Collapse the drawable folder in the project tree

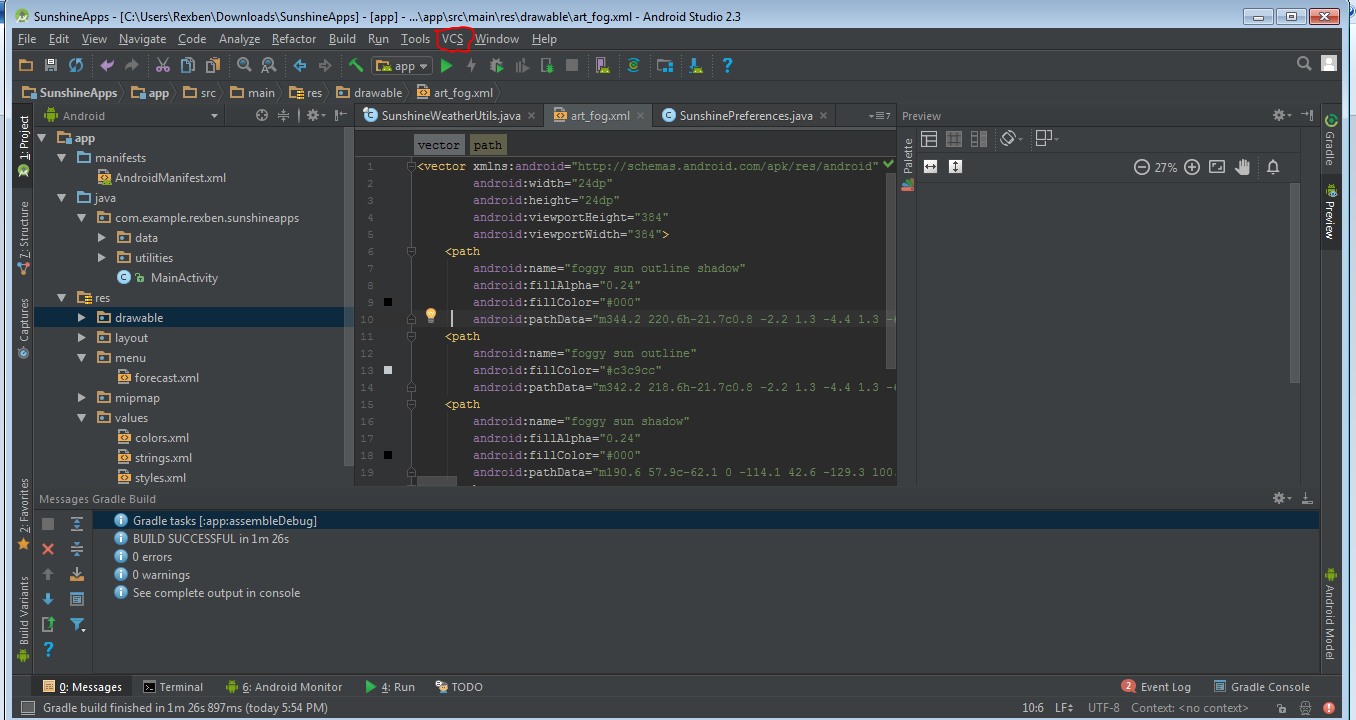point(82,317)
